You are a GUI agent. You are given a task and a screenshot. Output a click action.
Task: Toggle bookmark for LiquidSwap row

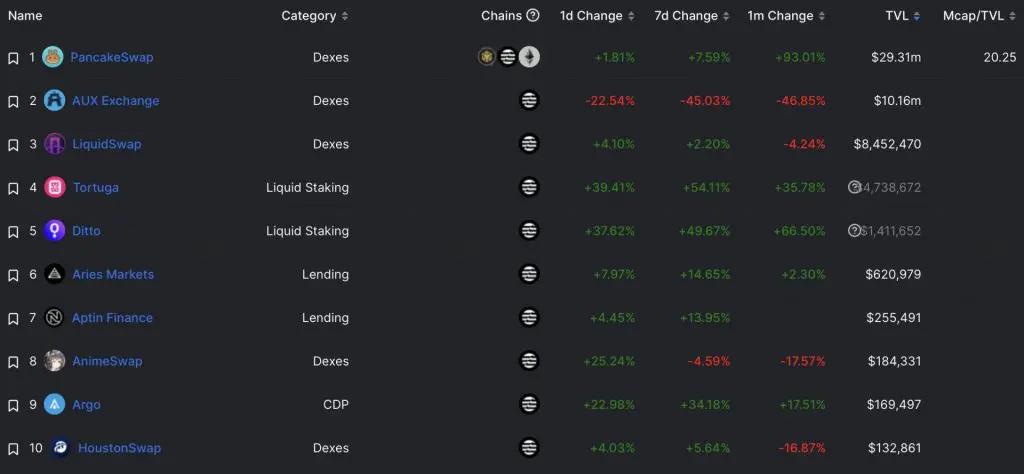13,145
